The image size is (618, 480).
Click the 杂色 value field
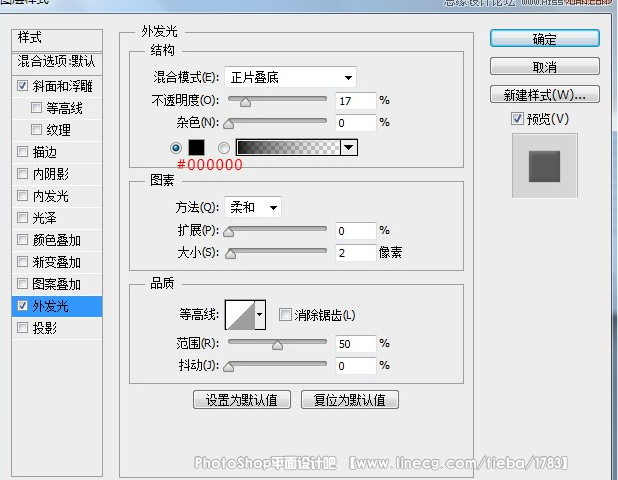pyautogui.click(x=356, y=123)
